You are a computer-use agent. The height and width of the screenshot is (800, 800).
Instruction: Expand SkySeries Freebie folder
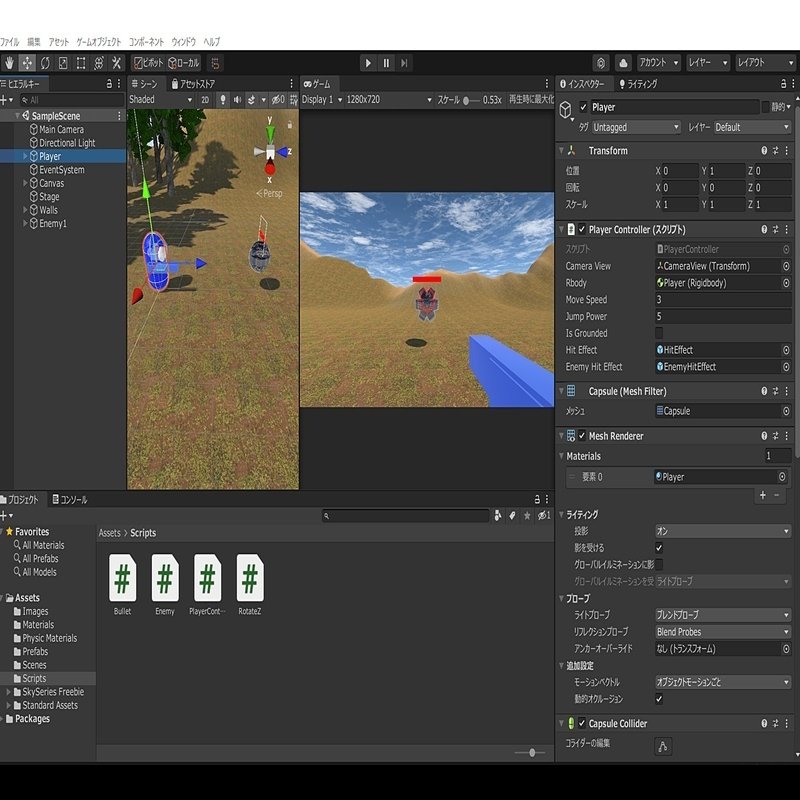click(8, 692)
